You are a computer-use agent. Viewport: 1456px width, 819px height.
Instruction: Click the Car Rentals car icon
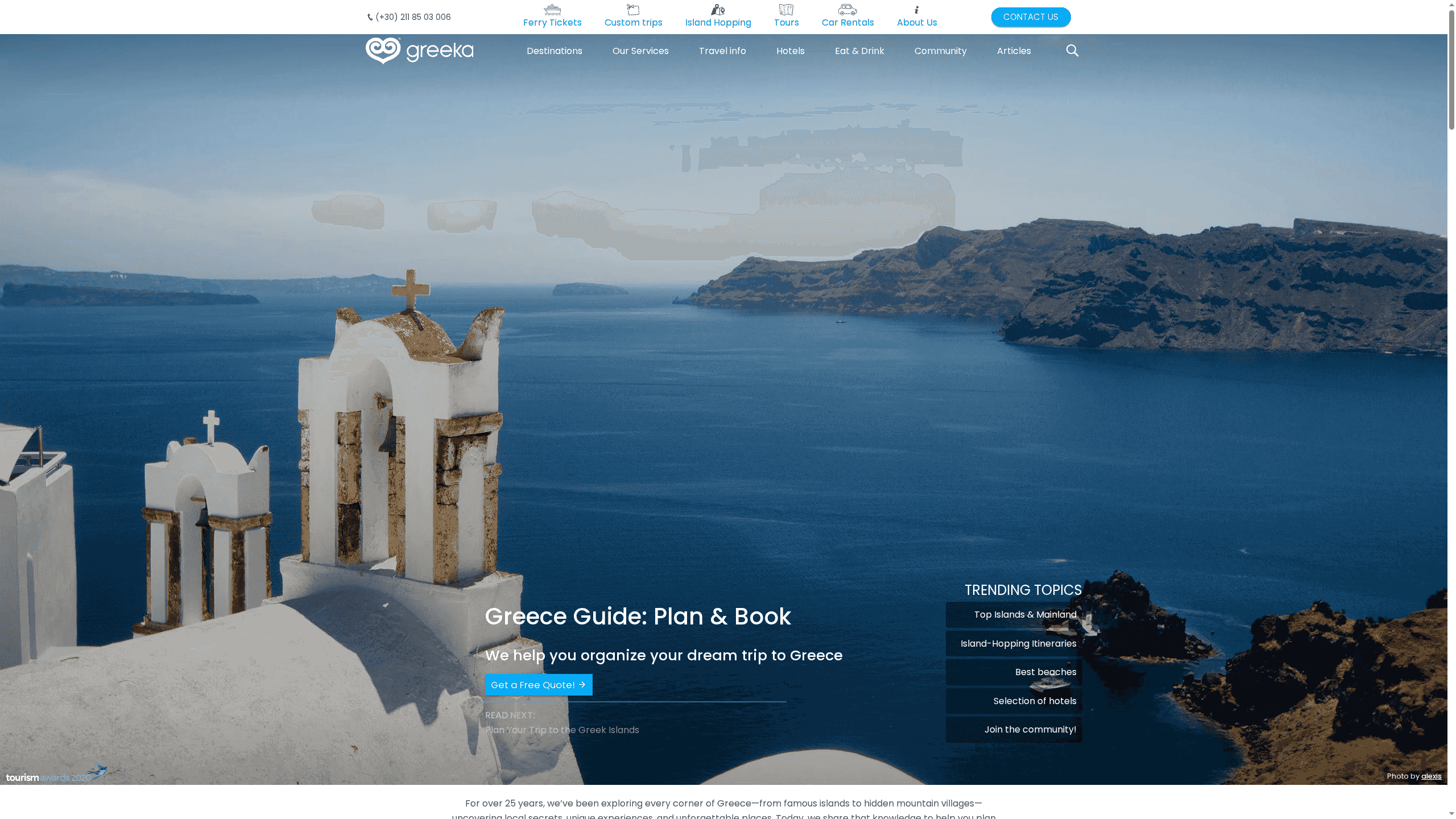(x=847, y=10)
